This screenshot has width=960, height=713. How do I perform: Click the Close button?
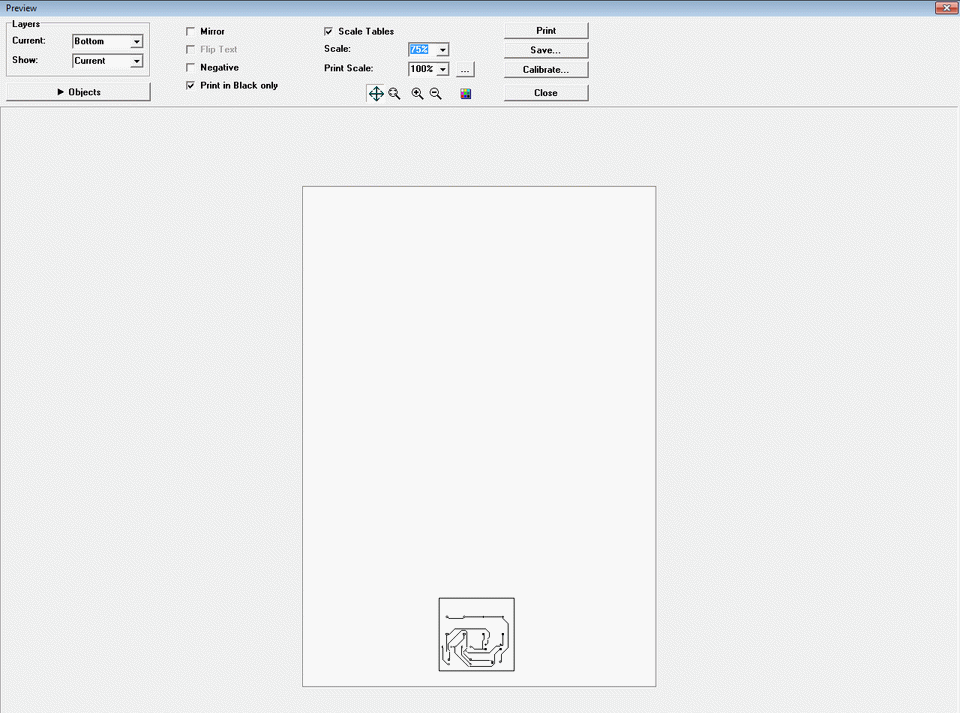click(546, 92)
